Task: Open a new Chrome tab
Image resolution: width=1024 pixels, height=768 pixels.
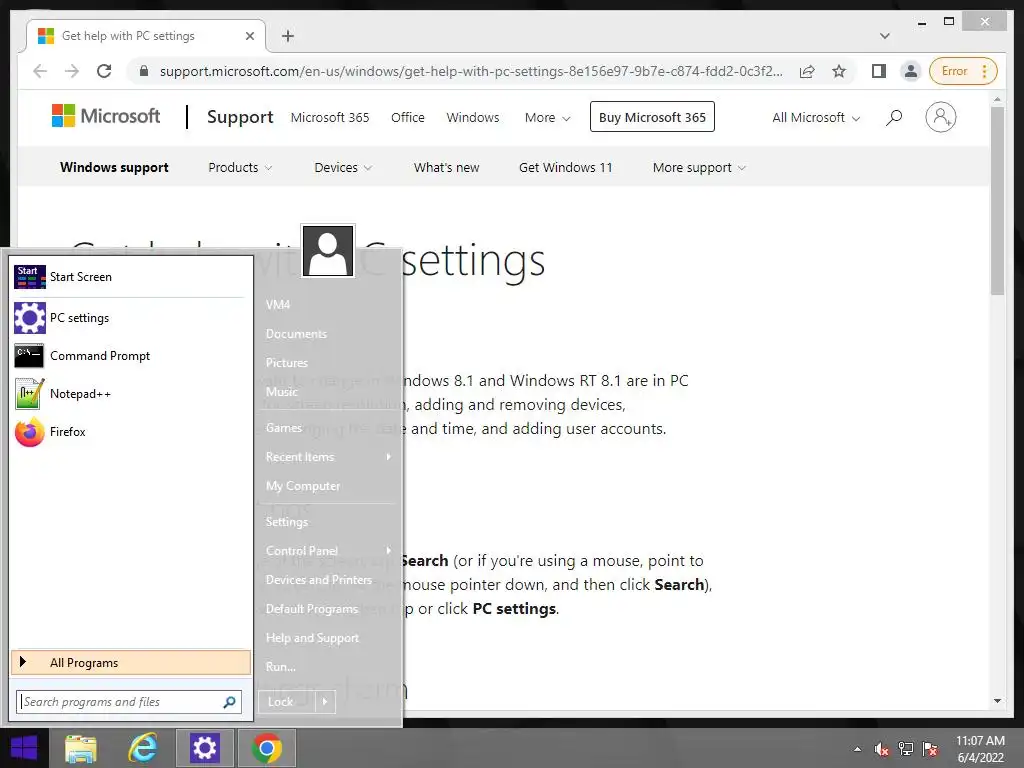Action: [288, 36]
